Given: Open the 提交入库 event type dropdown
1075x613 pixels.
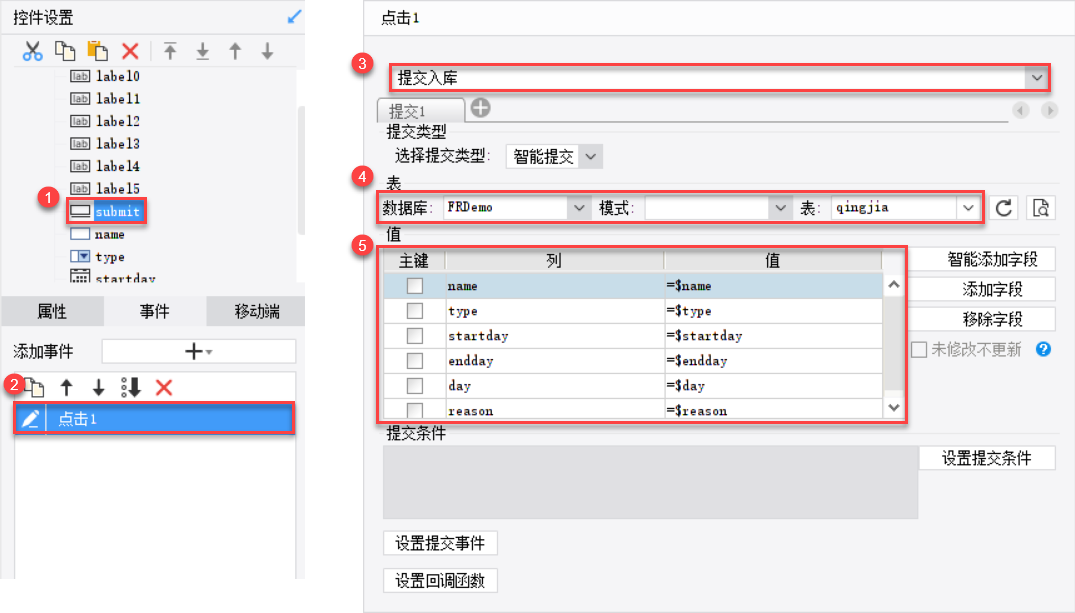Looking at the screenshot, I should [x=1037, y=78].
